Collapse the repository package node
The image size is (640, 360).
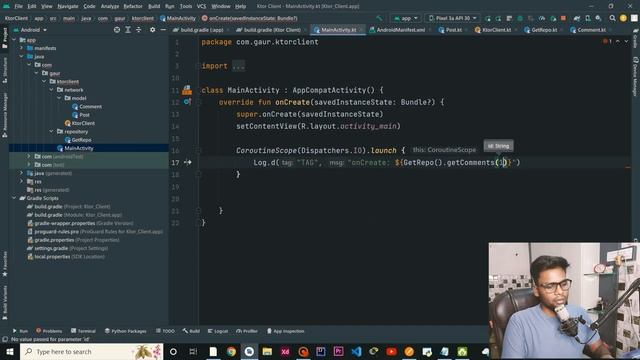coord(52,131)
